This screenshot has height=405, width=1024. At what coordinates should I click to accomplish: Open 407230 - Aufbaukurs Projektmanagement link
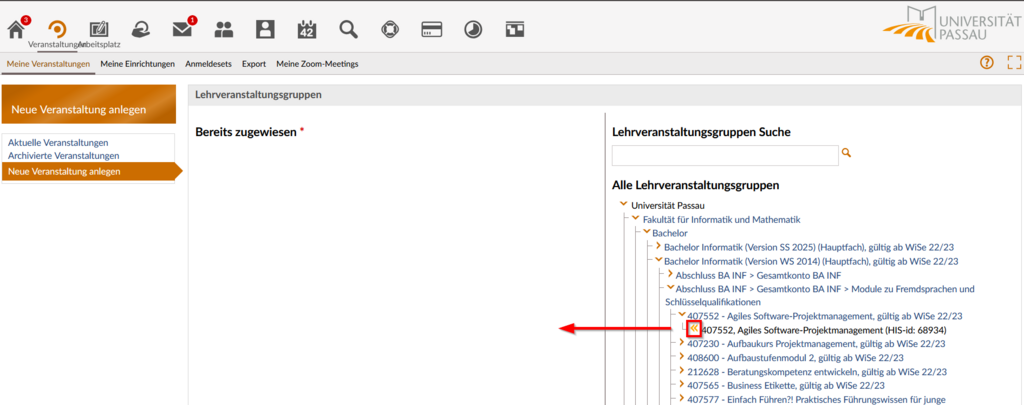pyautogui.click(x=817, y=344)
